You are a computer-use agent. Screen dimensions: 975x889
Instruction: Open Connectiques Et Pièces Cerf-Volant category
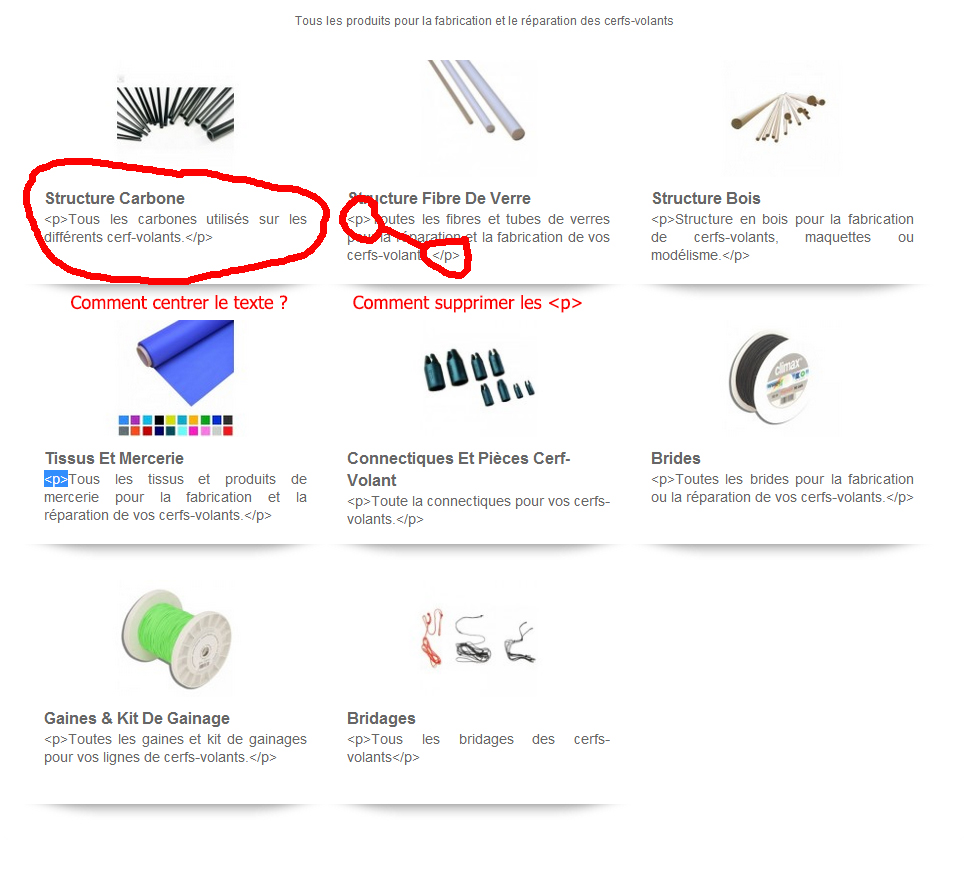pyautogui.click(x=458, y=469)
